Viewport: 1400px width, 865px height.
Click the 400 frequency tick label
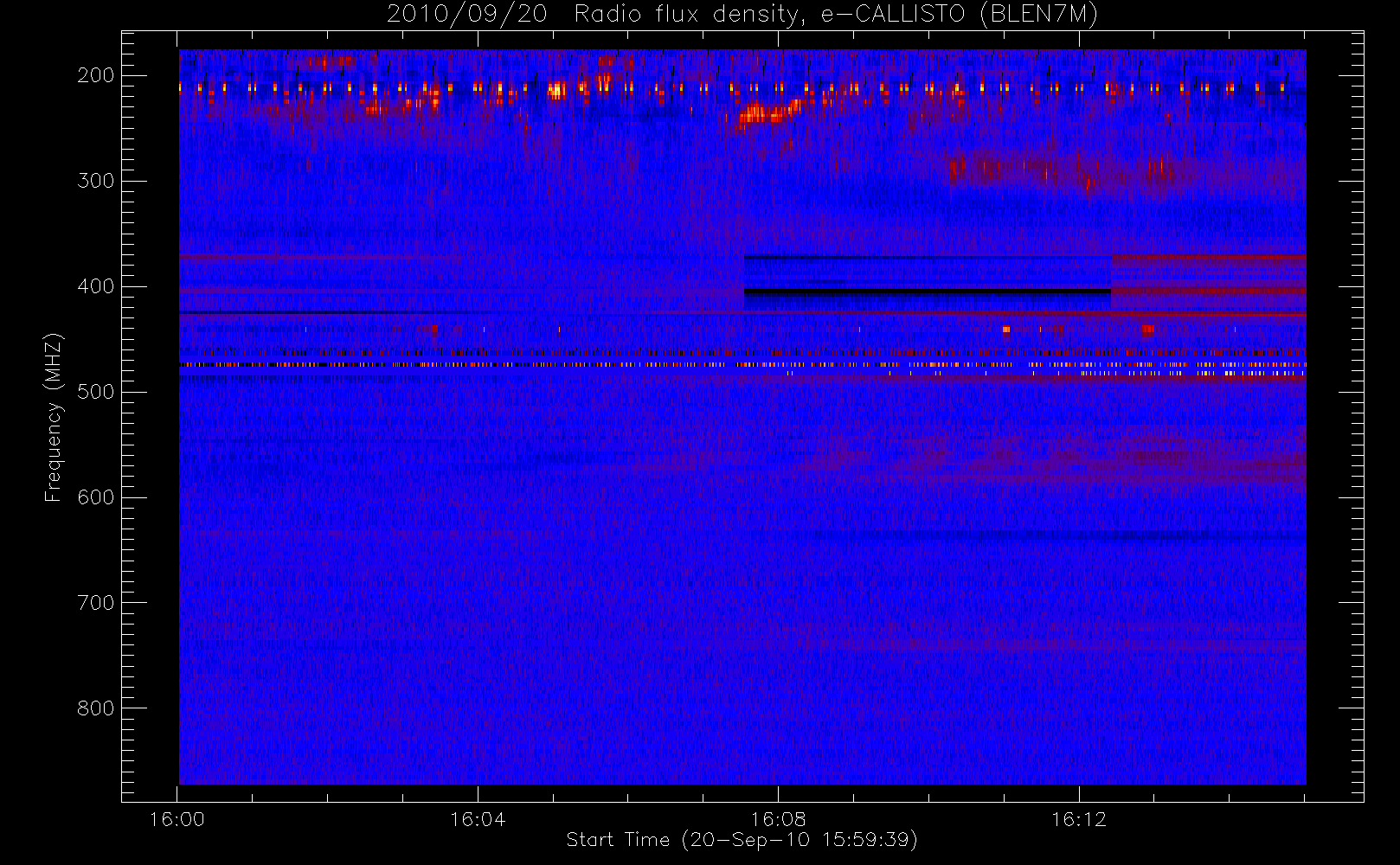point(96,286)
